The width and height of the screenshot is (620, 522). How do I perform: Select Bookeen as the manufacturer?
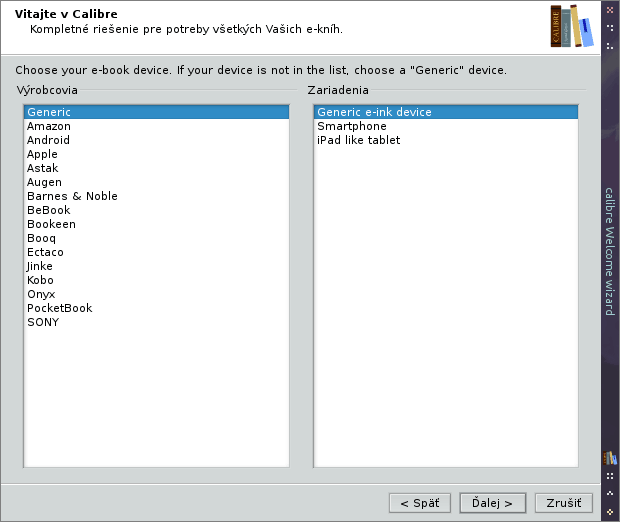(x=157, y=224)
